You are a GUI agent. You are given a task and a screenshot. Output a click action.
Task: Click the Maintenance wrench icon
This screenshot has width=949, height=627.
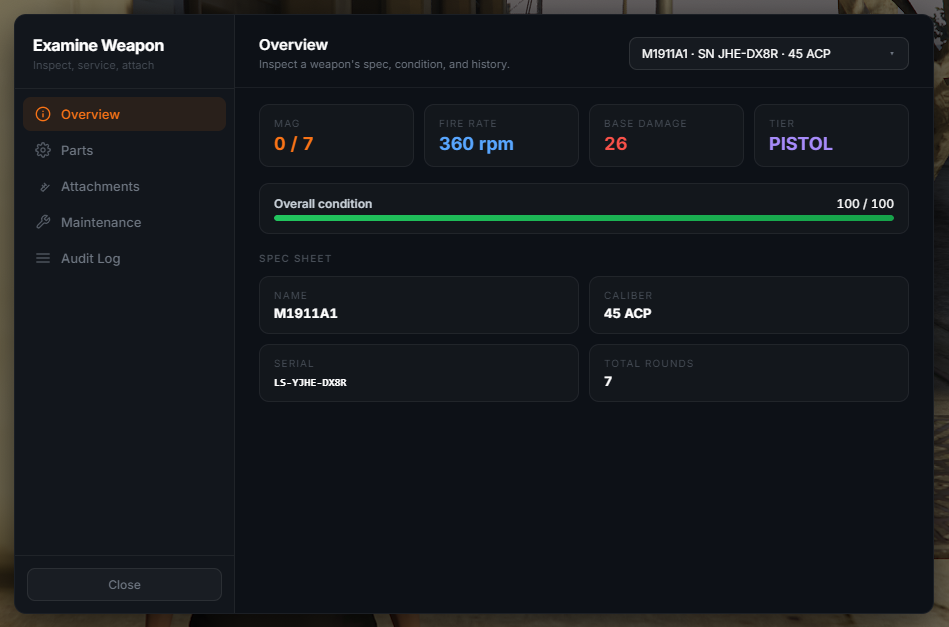(x=43, y=222)
